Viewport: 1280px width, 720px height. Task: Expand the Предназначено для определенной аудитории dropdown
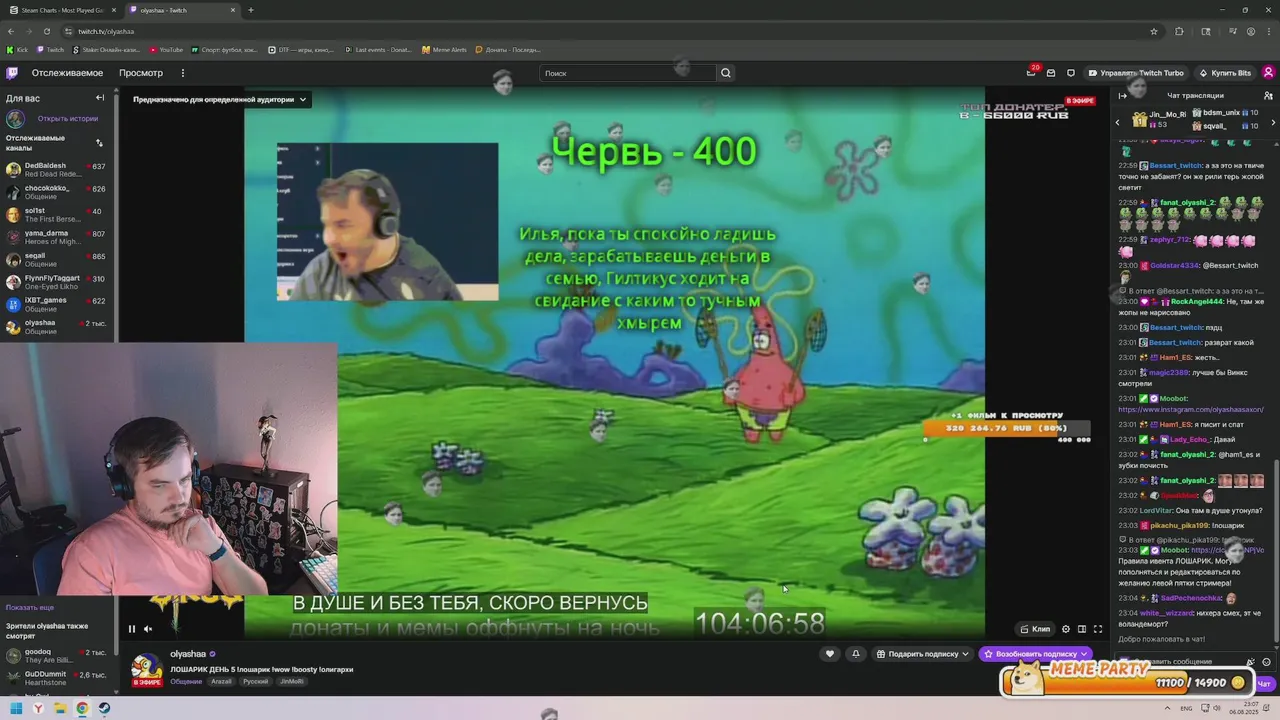219,99
